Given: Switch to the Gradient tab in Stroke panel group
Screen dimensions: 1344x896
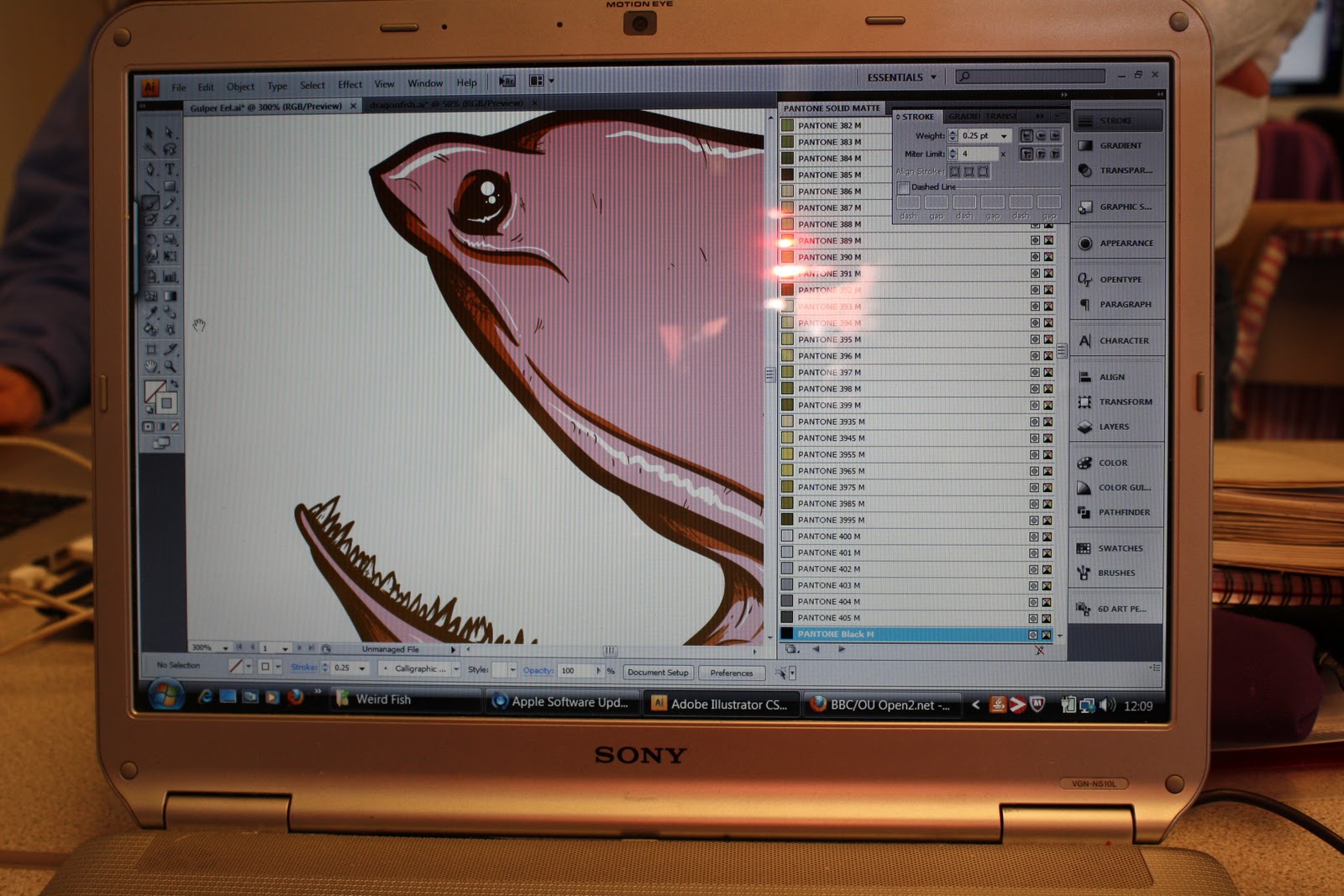Looking at the screenshot, I should tap(963, 116).
